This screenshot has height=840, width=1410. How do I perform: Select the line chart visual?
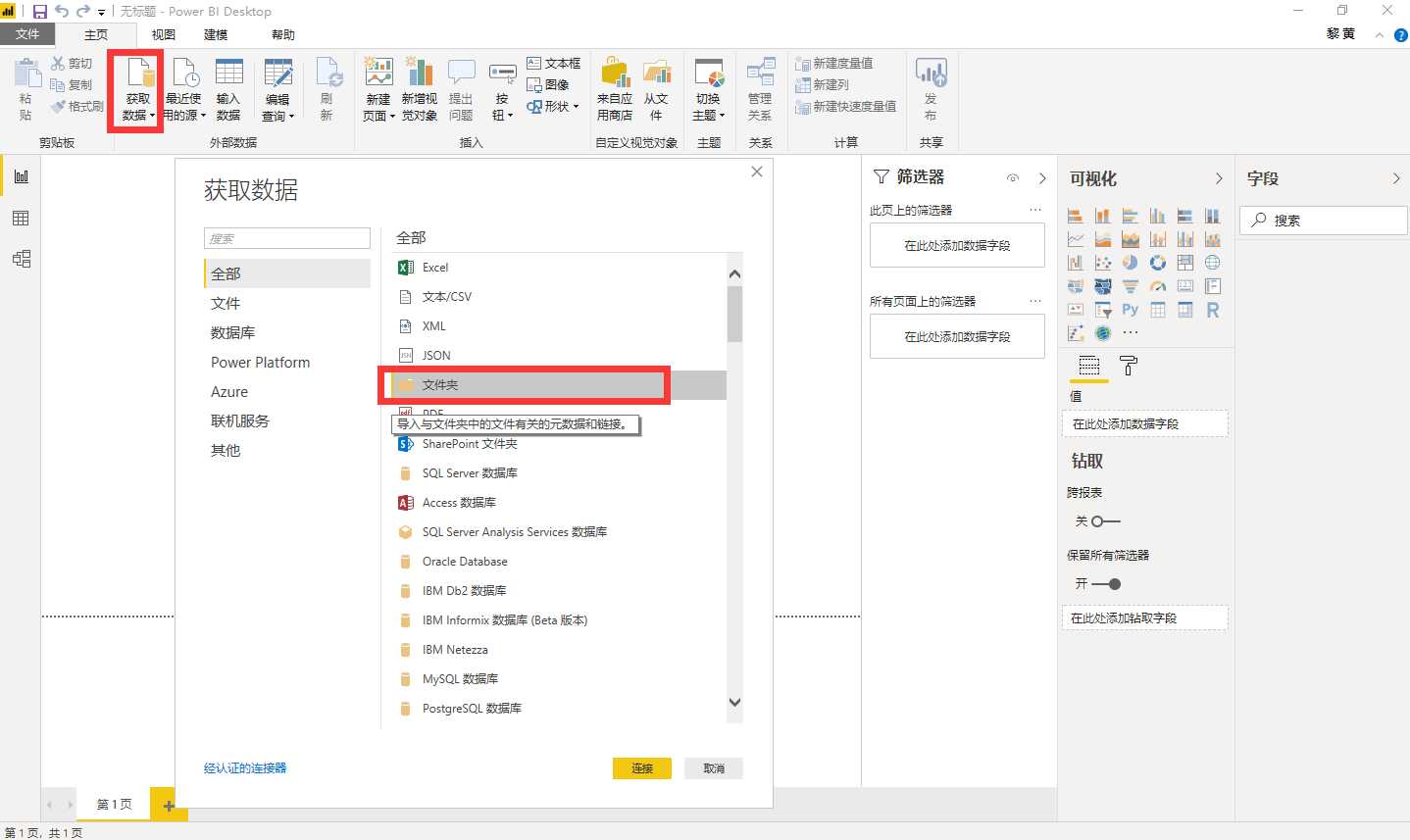(x=1076, y=238)
